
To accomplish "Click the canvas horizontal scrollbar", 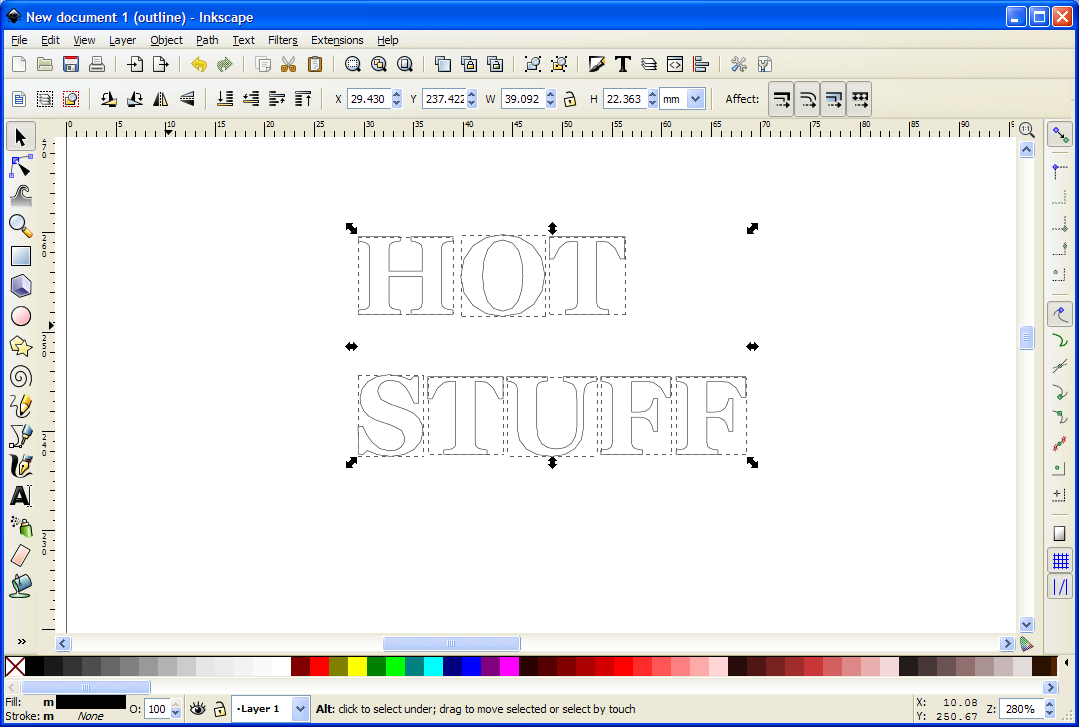I will click(450, 643).
